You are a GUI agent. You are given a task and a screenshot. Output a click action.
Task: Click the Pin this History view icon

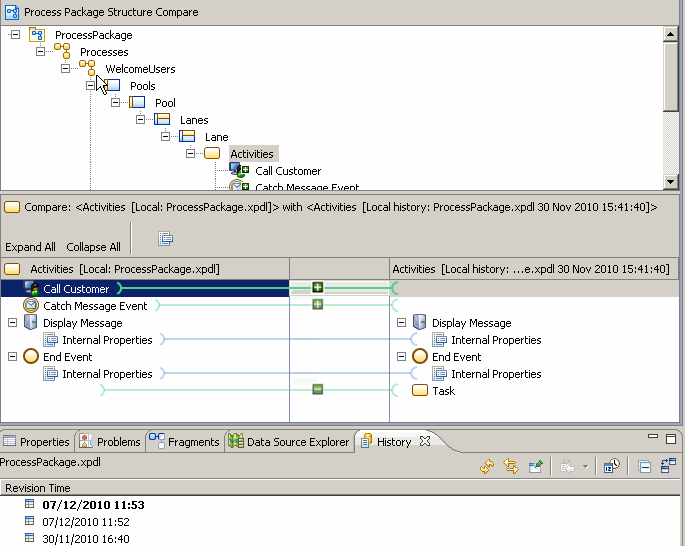[536, 467]
